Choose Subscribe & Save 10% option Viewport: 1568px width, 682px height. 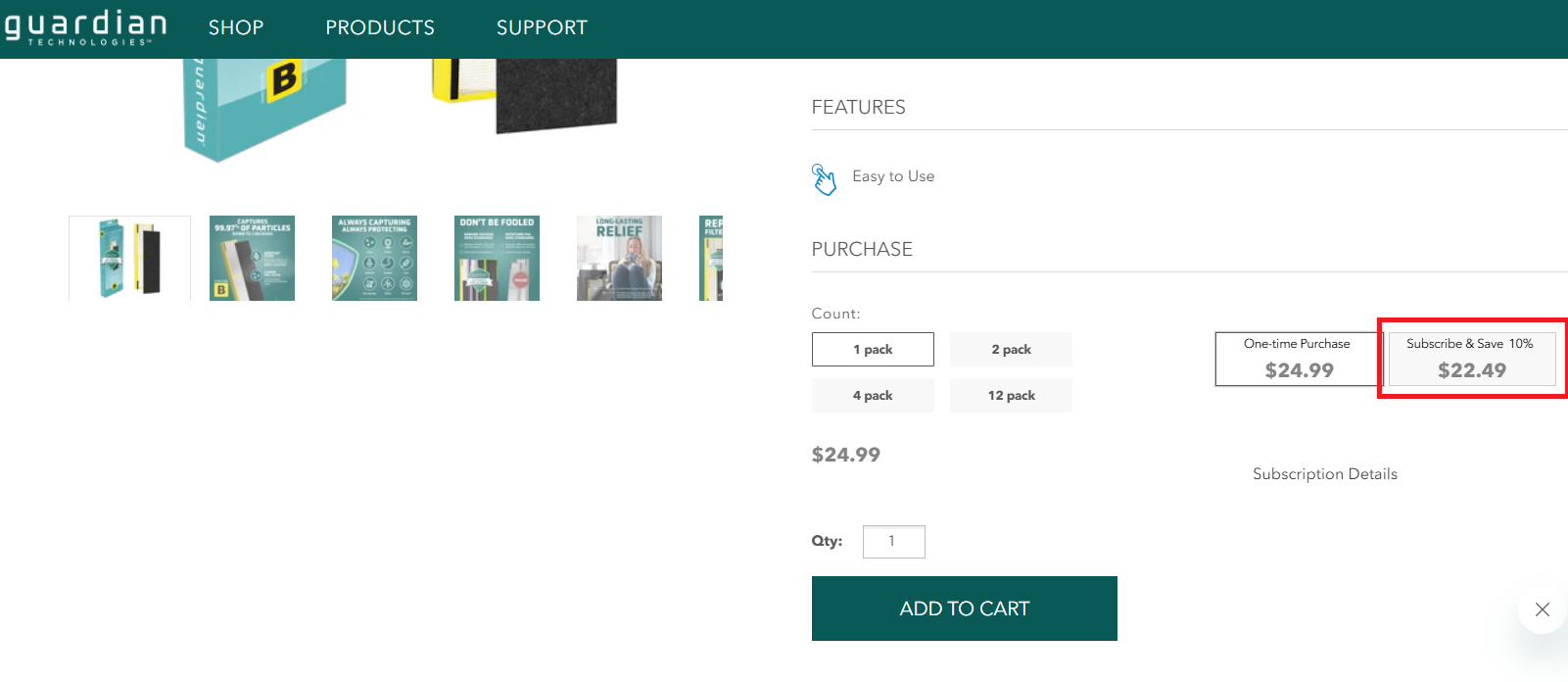1471,360
